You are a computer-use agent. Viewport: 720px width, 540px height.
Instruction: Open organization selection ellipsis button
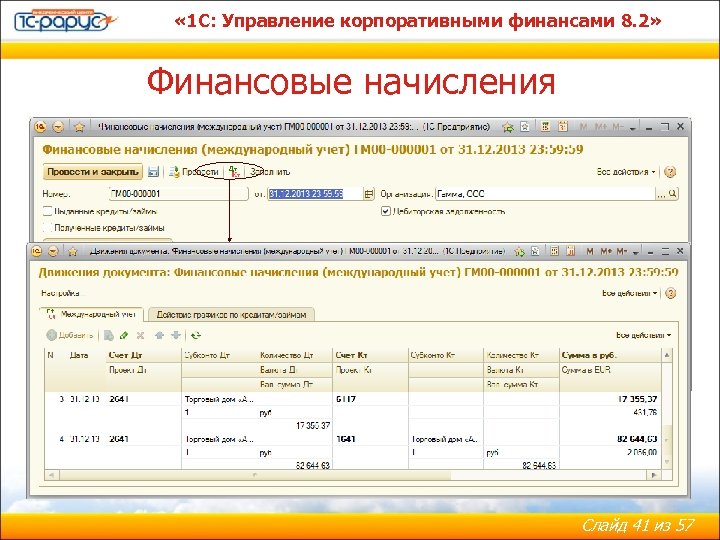[x=661, y=194]
